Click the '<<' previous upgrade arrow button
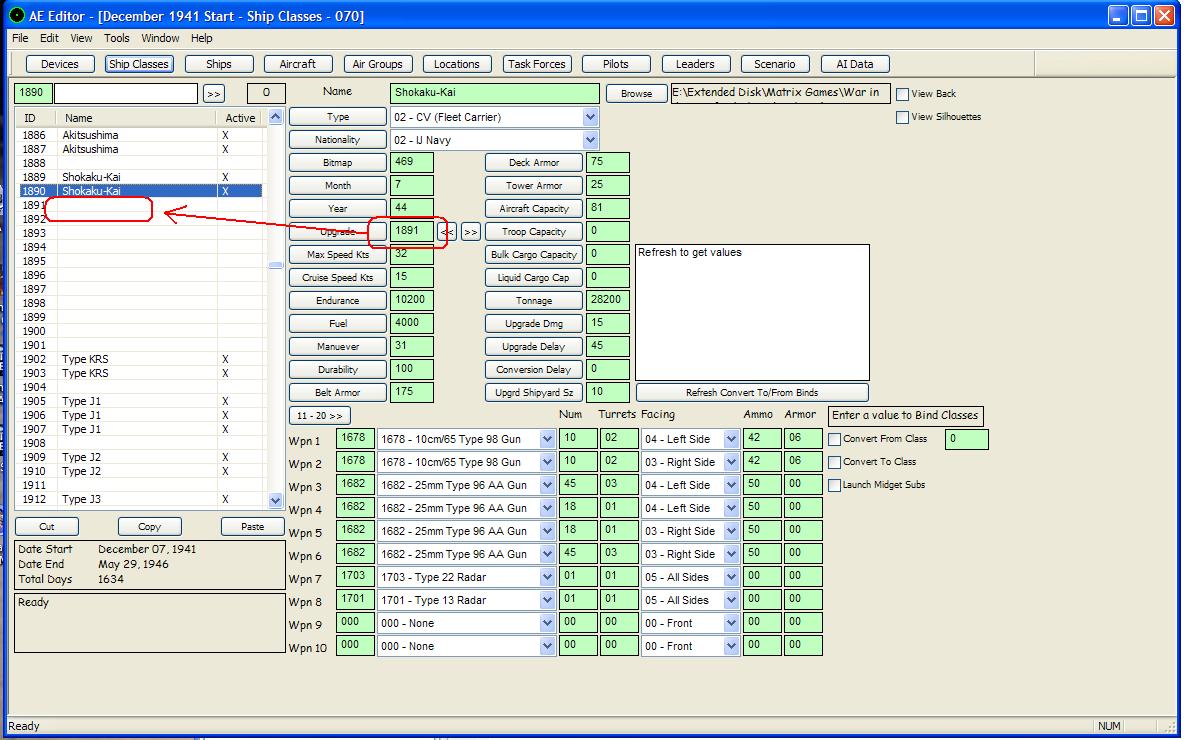Screen dimensions: 1185x740 pos(447,232)
